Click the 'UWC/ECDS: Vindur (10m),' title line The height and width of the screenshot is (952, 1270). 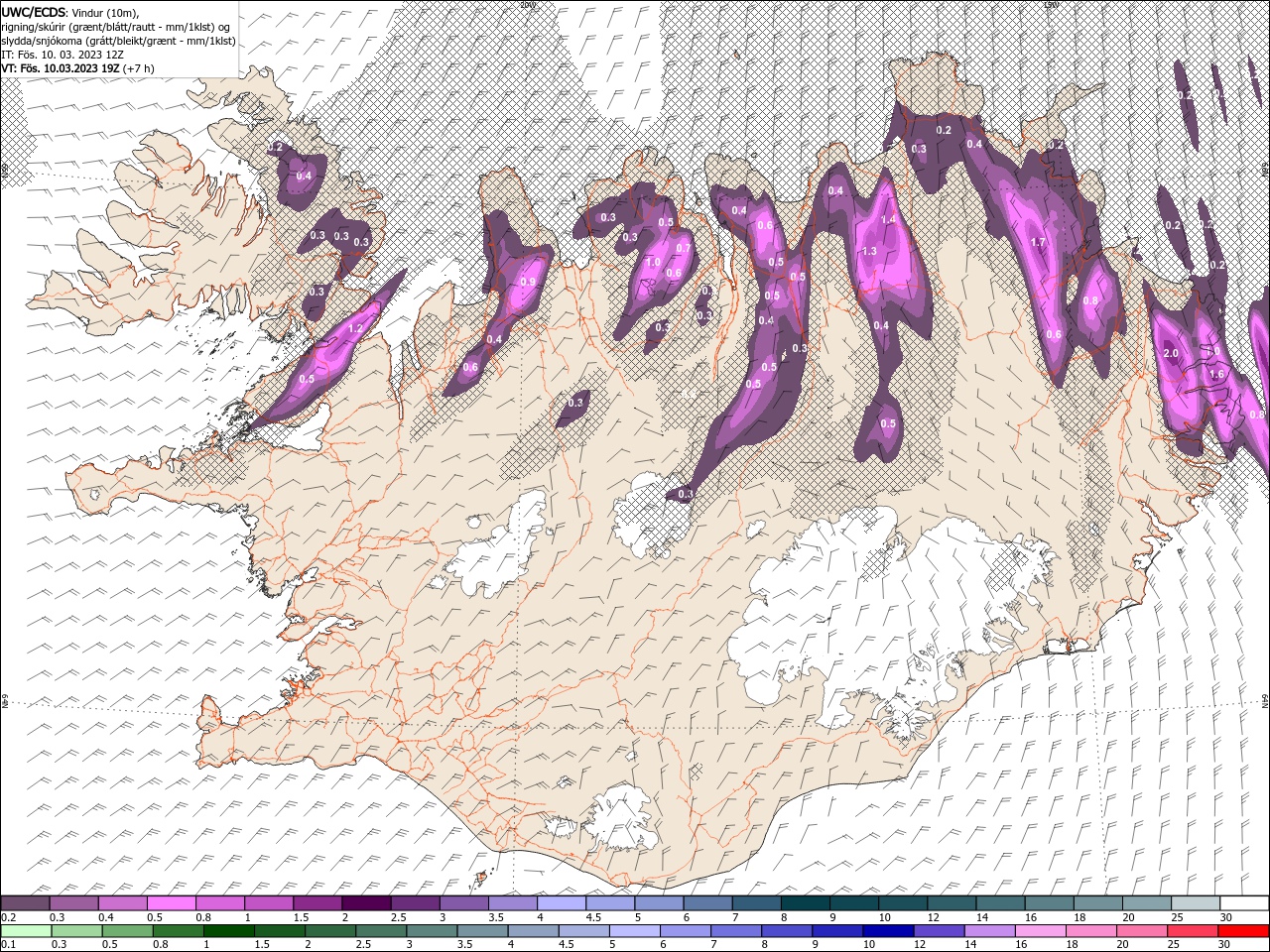coord(69,12)
